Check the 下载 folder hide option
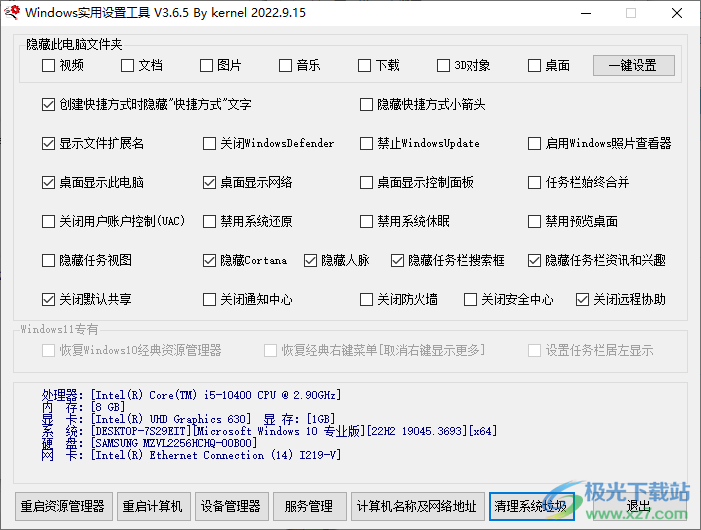 point(364,66)
